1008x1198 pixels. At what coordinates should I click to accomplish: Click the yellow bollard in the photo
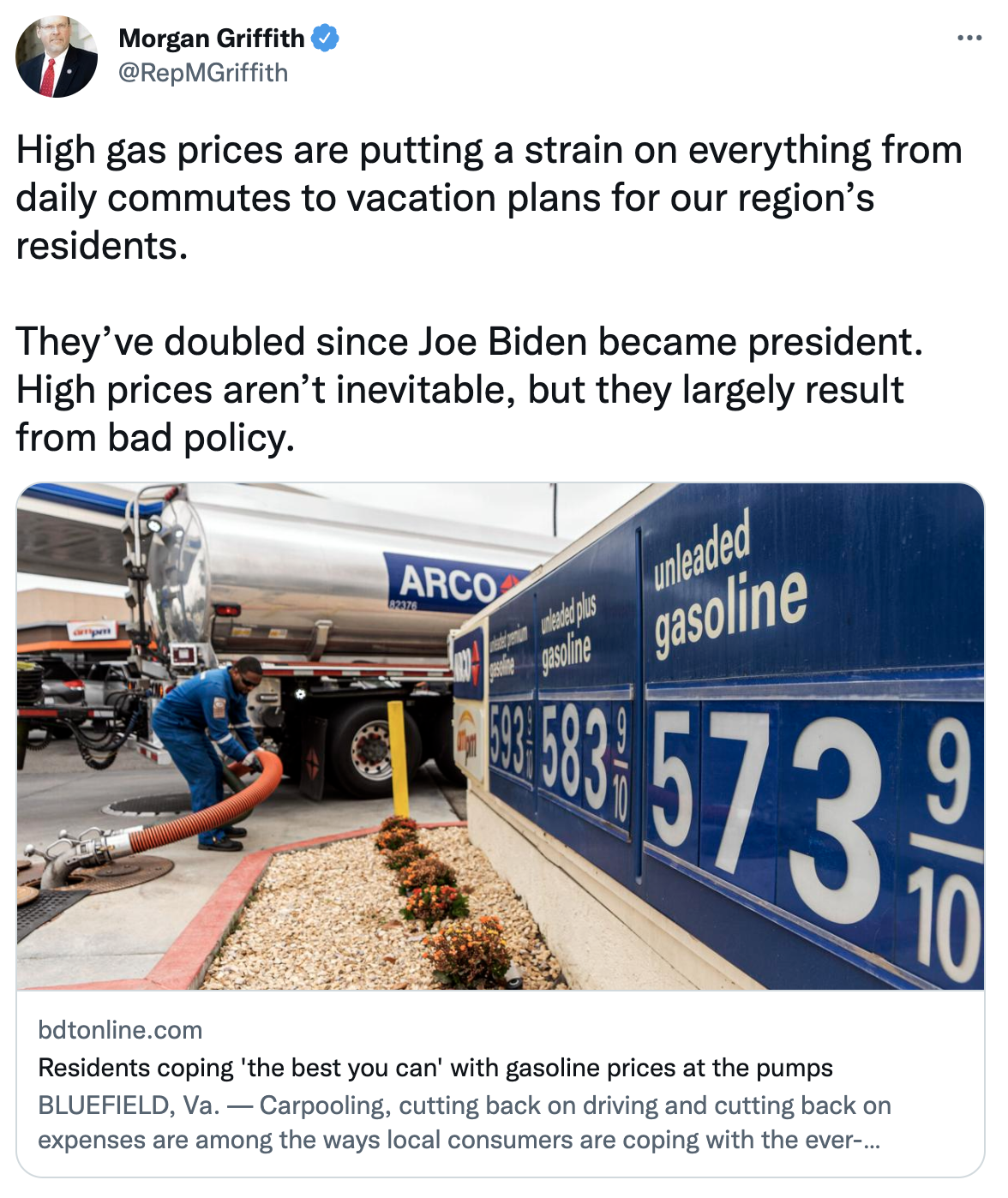[x=399, y=758]
